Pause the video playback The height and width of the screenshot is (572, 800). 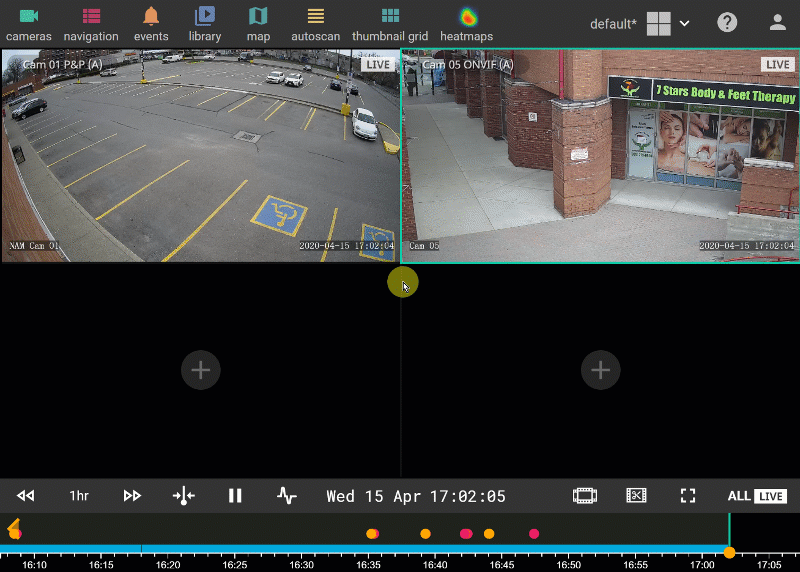coord(235,496)
